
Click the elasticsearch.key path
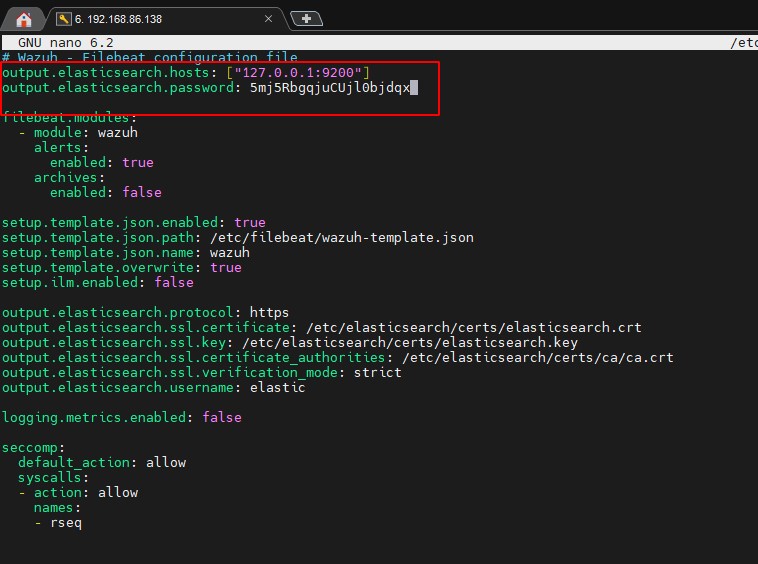click(409, 342)
